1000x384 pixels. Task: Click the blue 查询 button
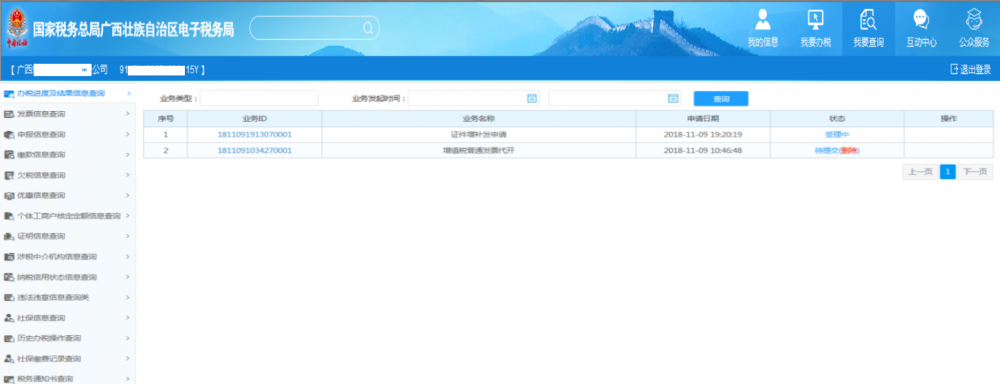(x=721, y=99)
